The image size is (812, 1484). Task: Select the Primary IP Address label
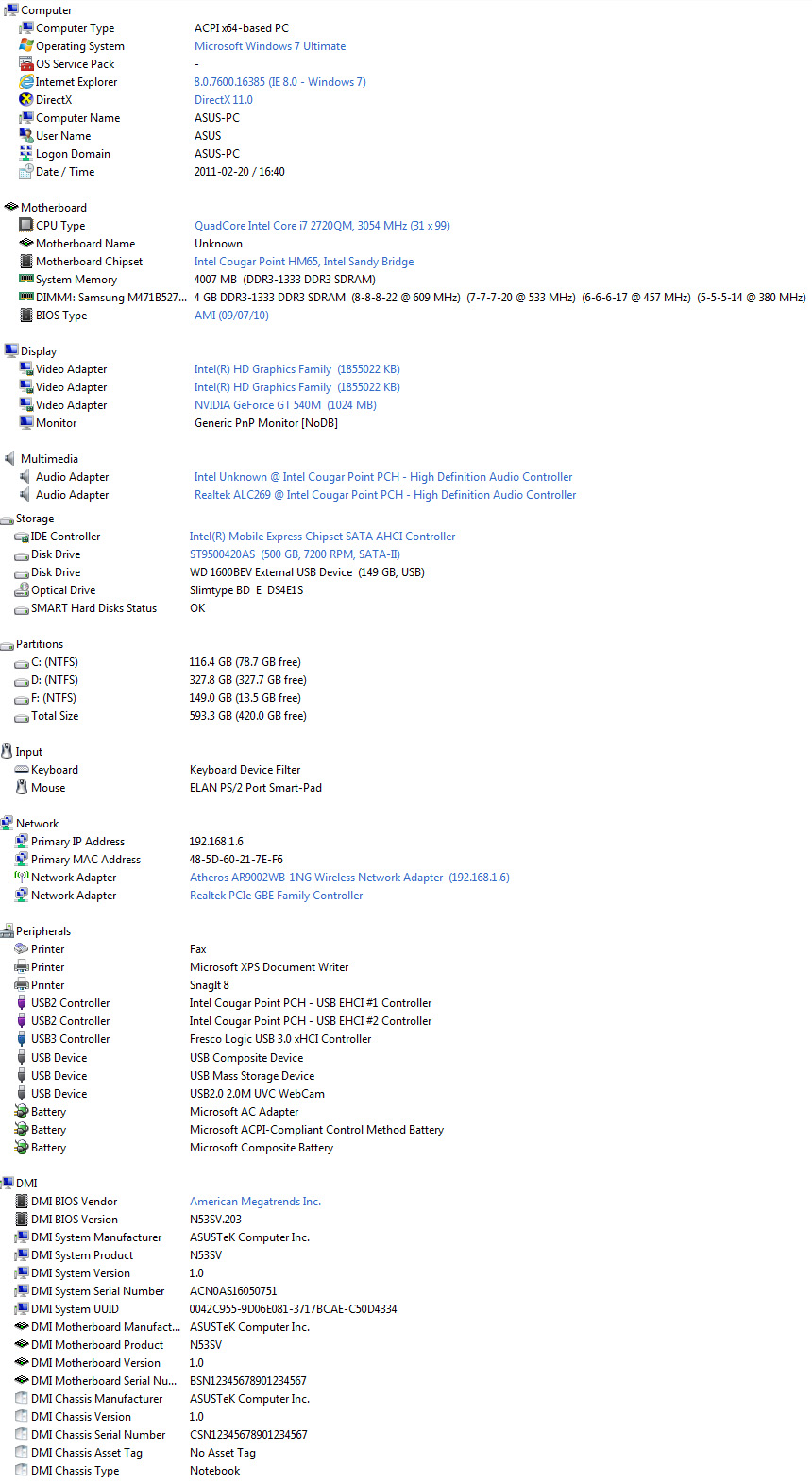click(x=77, y=841)
